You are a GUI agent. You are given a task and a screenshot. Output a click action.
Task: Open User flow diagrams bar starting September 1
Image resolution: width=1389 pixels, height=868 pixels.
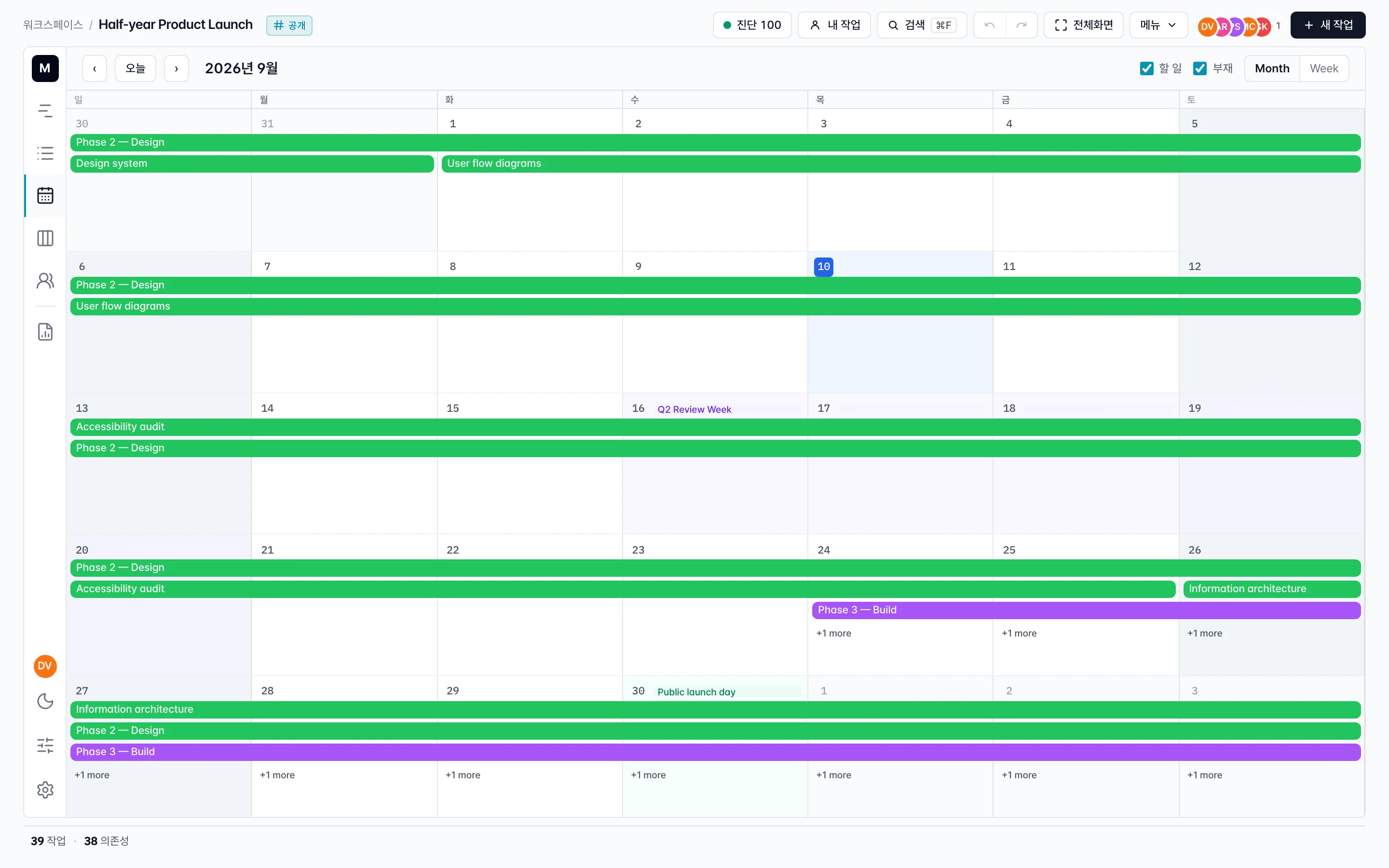pos(900,163)
